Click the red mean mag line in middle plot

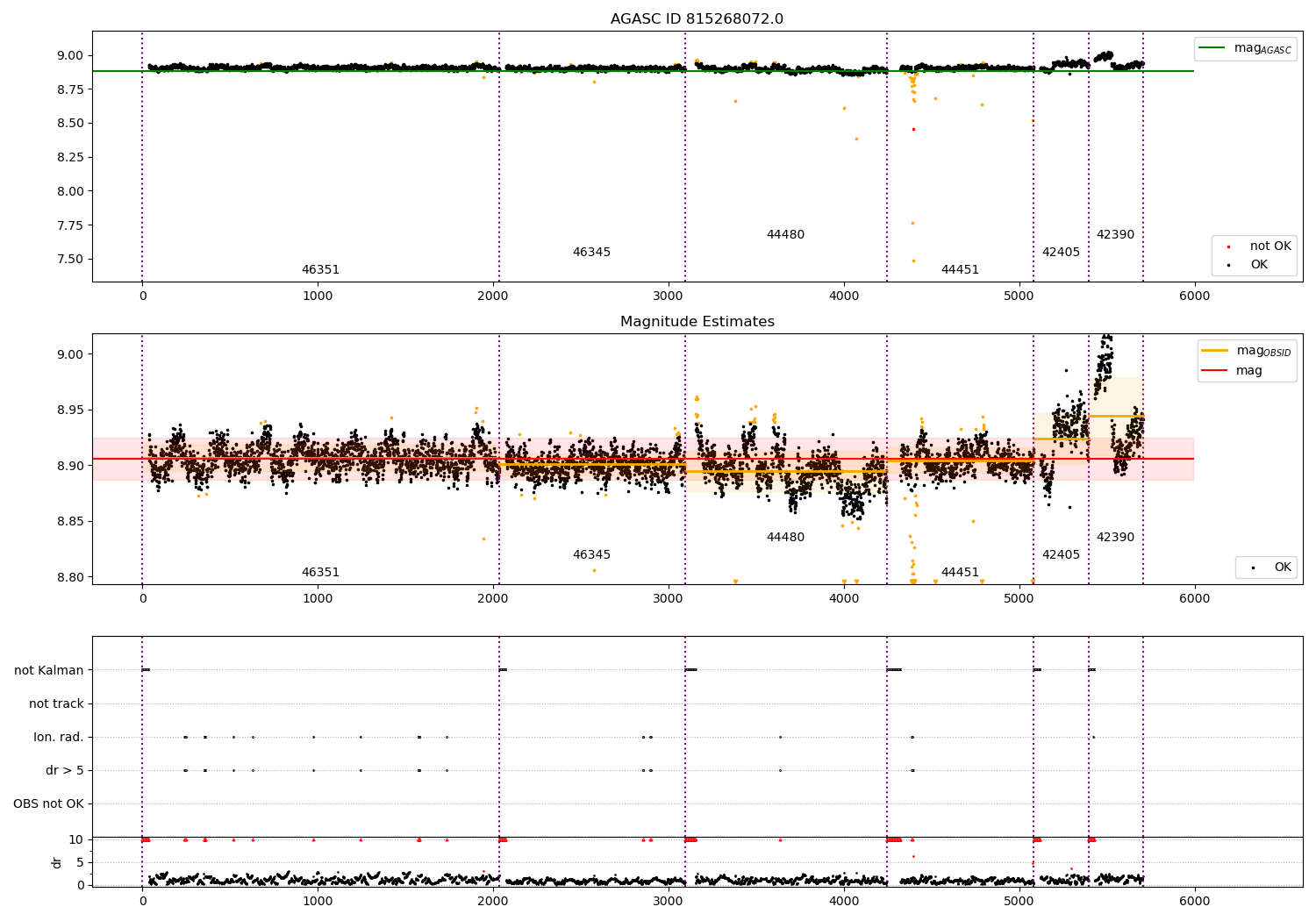coord(643,459)
